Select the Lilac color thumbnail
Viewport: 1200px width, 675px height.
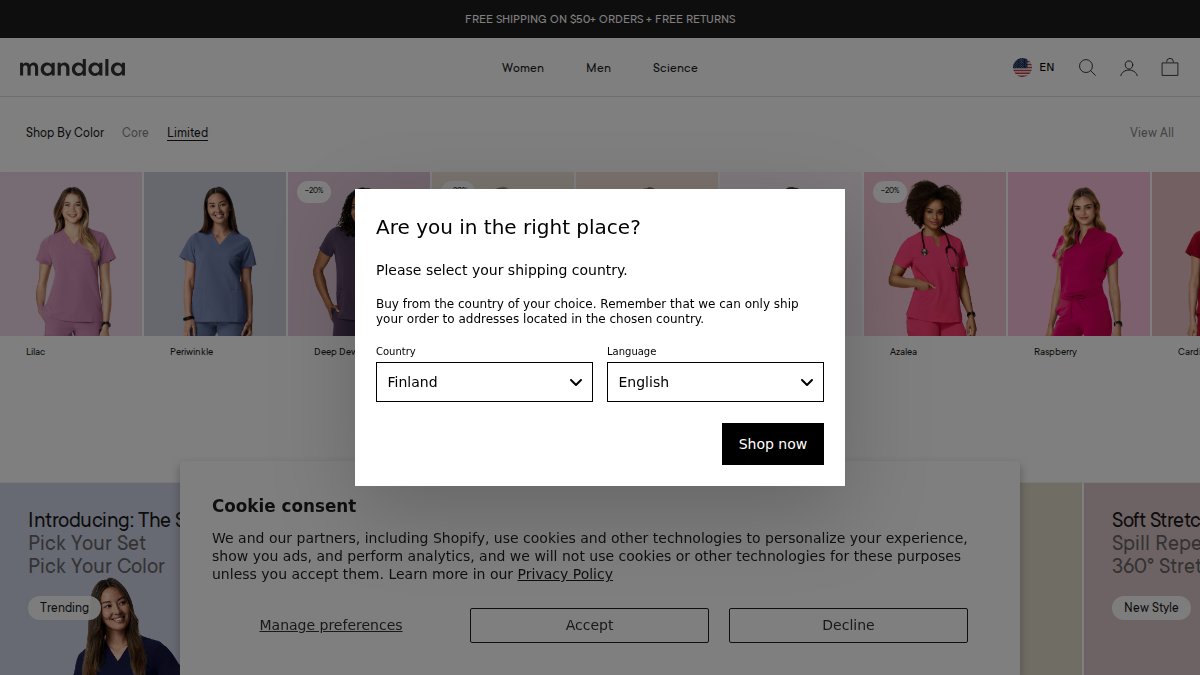pyautogui.click(x=71, y=254)
